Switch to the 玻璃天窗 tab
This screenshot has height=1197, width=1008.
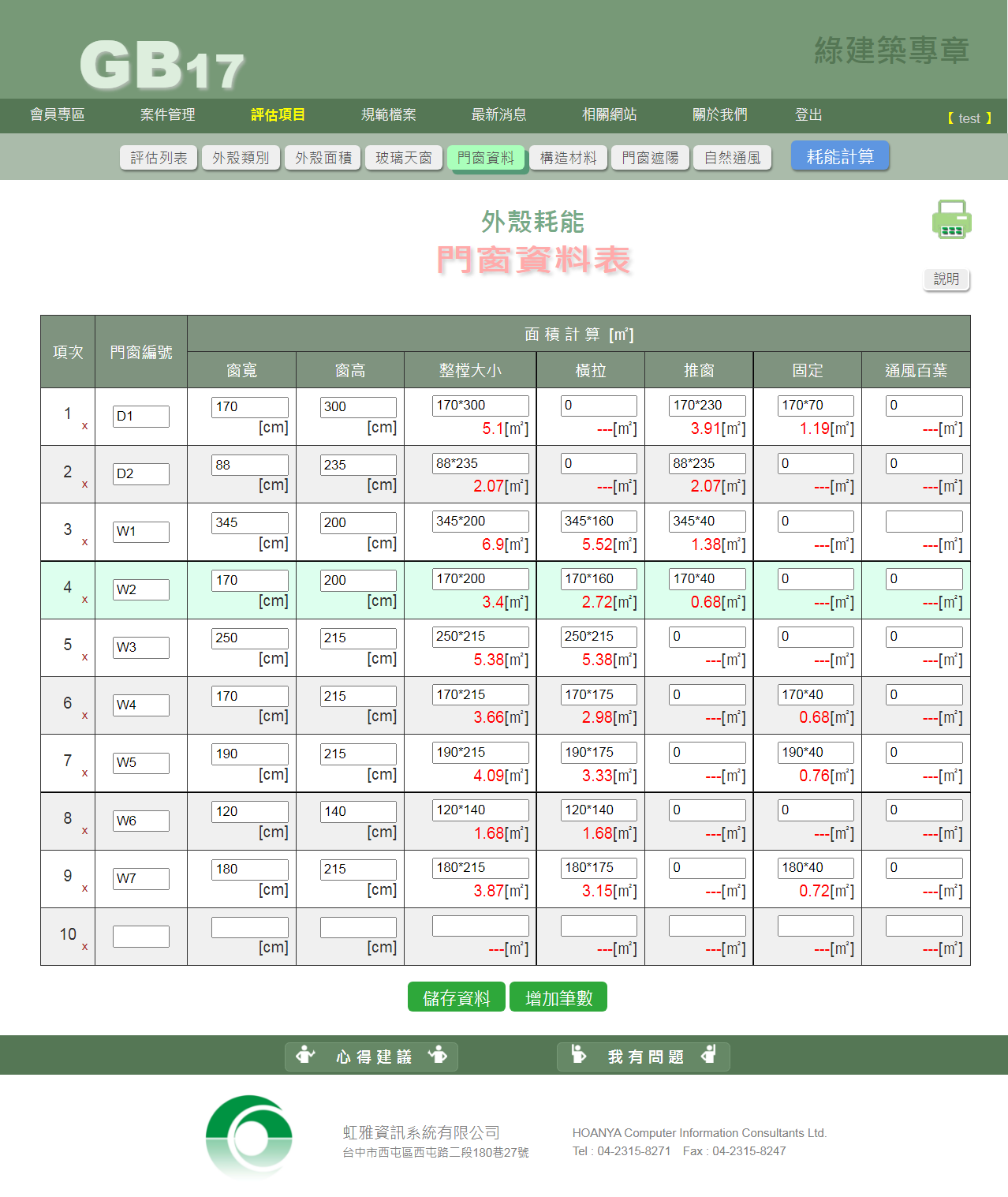tap(403, 158)
